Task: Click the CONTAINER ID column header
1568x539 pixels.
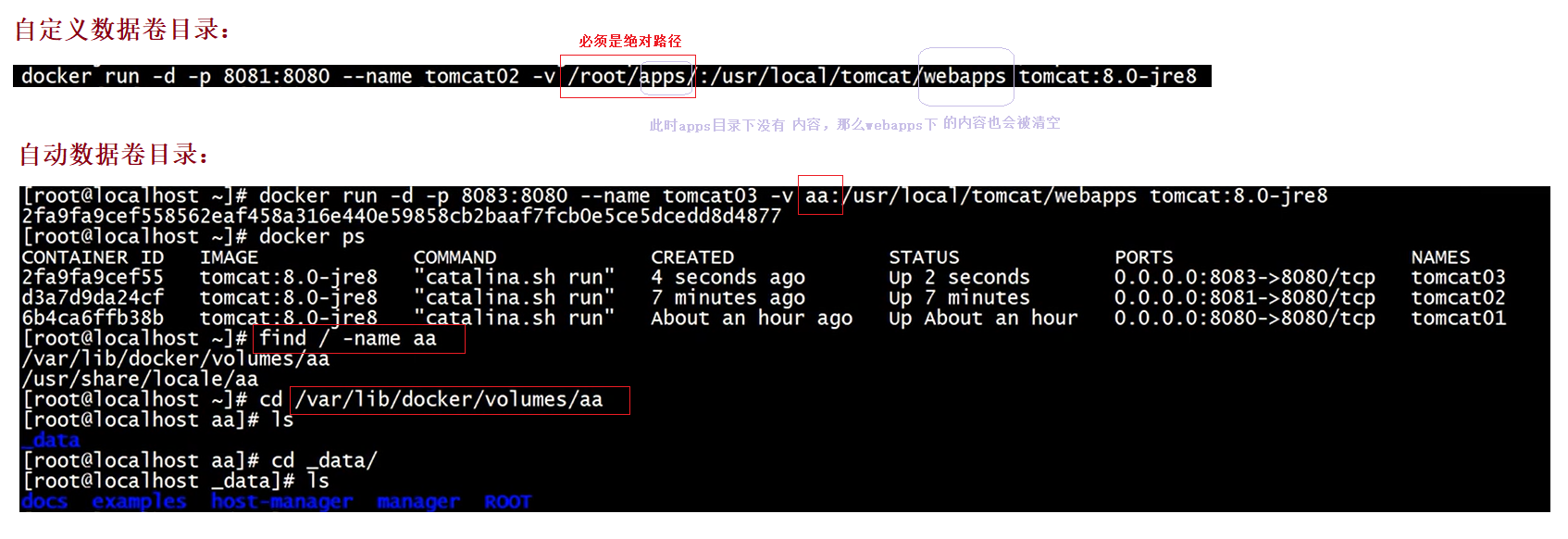Action: (x=93, y=257)
